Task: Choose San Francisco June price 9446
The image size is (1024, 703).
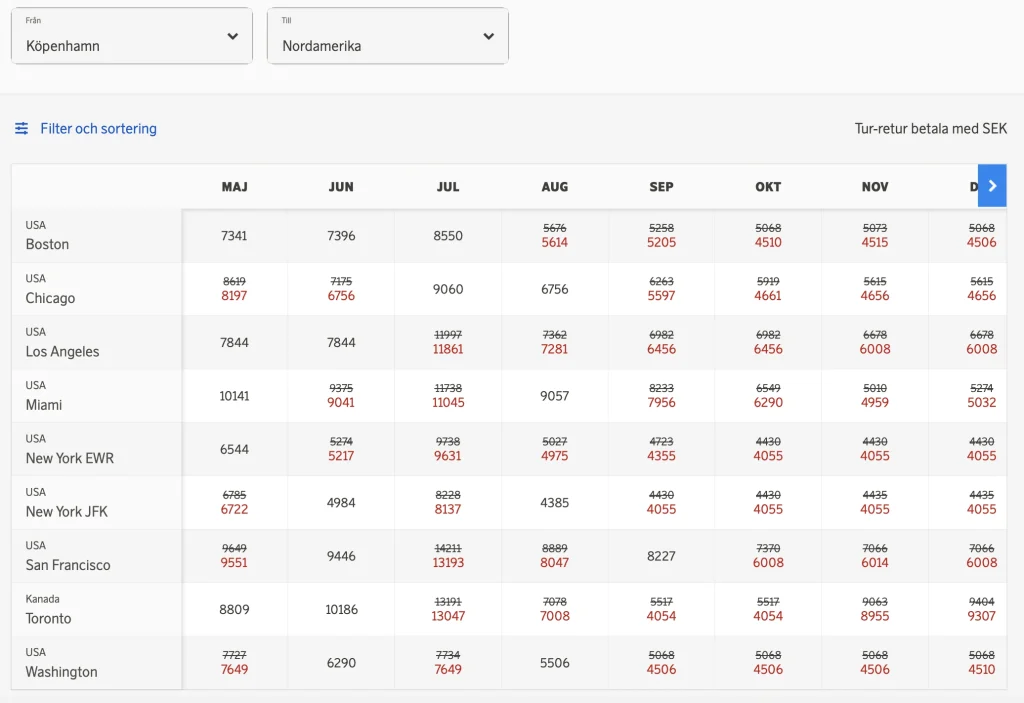Action: pyautogui.click(x=341, y=557)
